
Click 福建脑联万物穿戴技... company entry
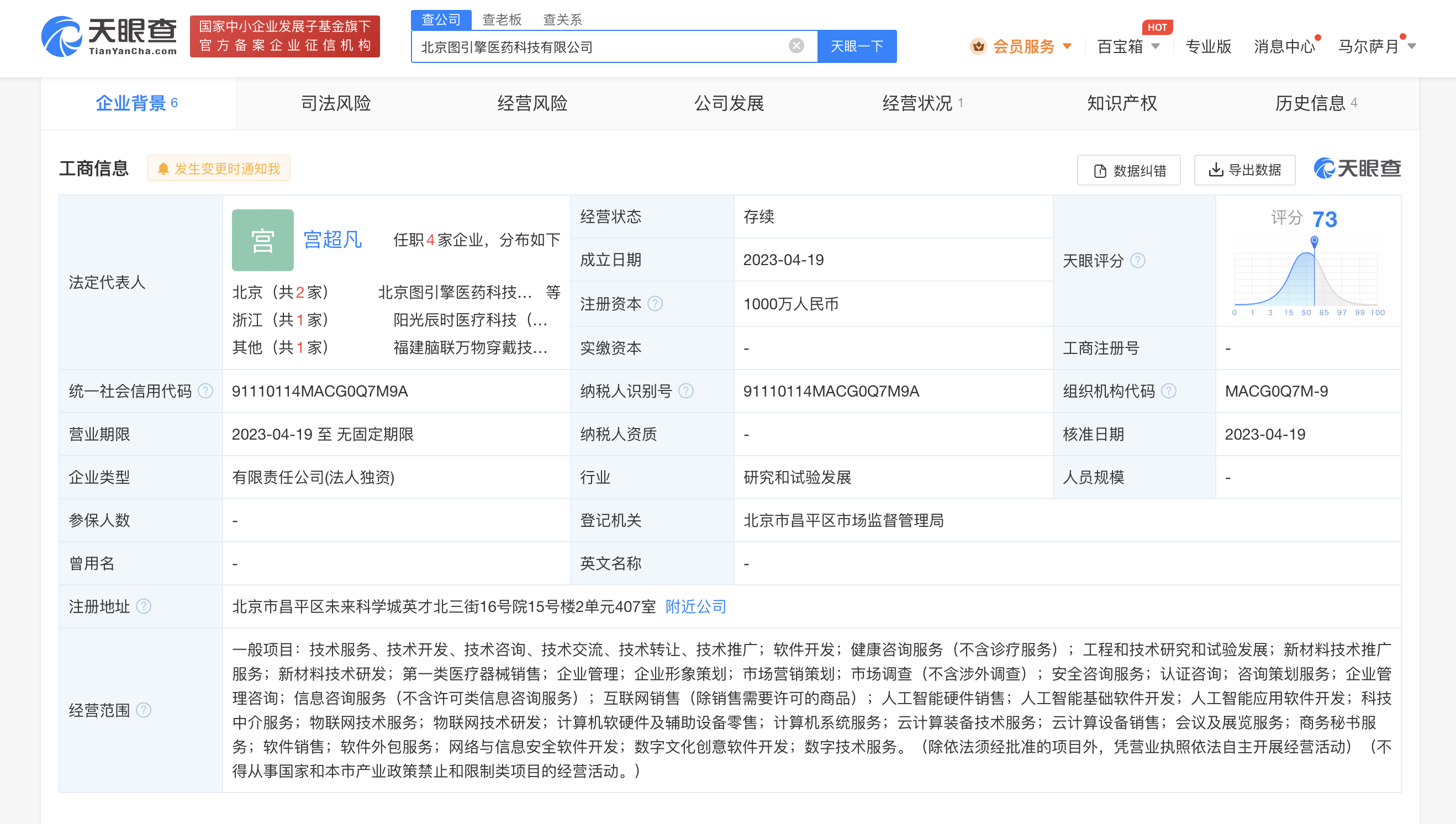[x=470, y=347]
